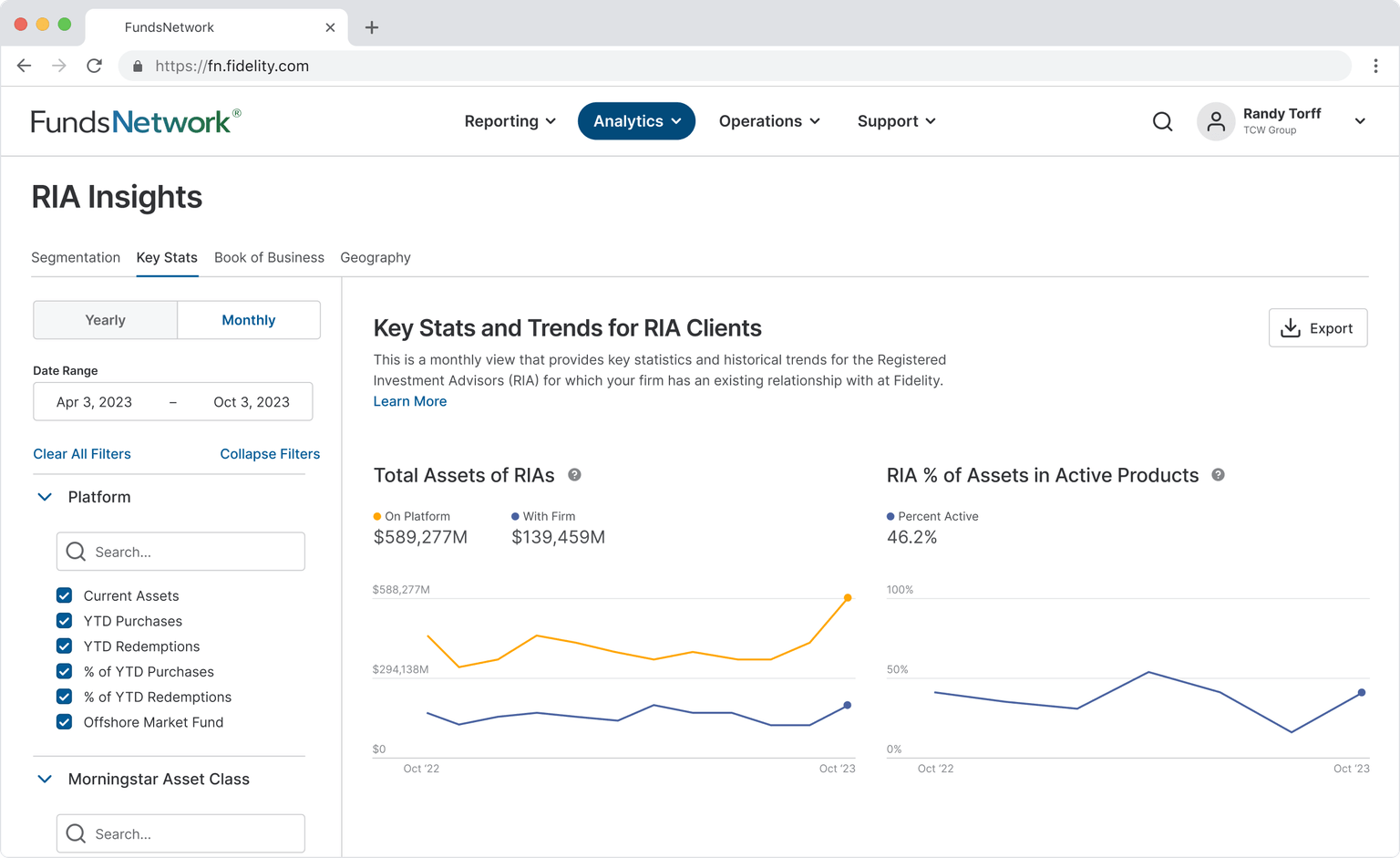Switch to Yearly view toggle
Viewport: 1400px width, 858px height.
click(105, 320)
